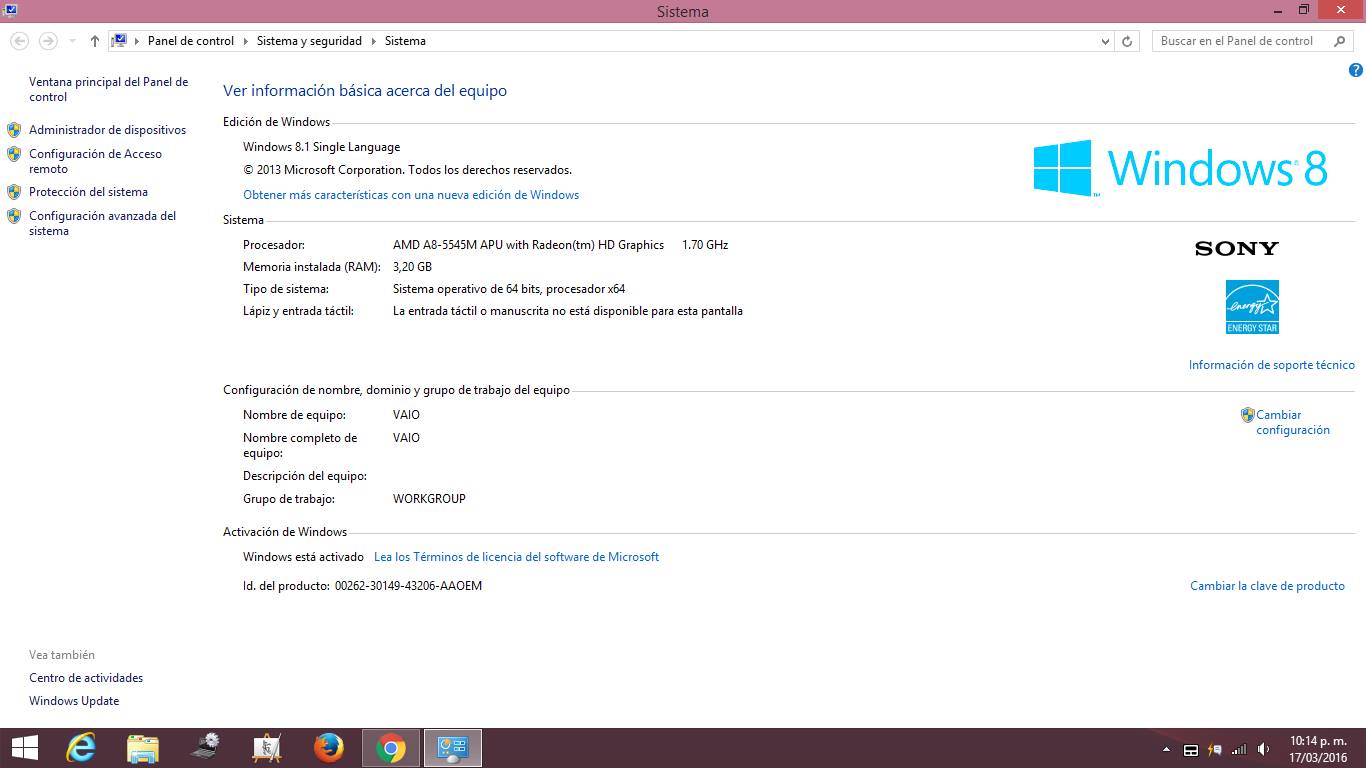Go back with the back arrow
The height and width of the screenshot is (768, 1366).
(x=20, y=41)
